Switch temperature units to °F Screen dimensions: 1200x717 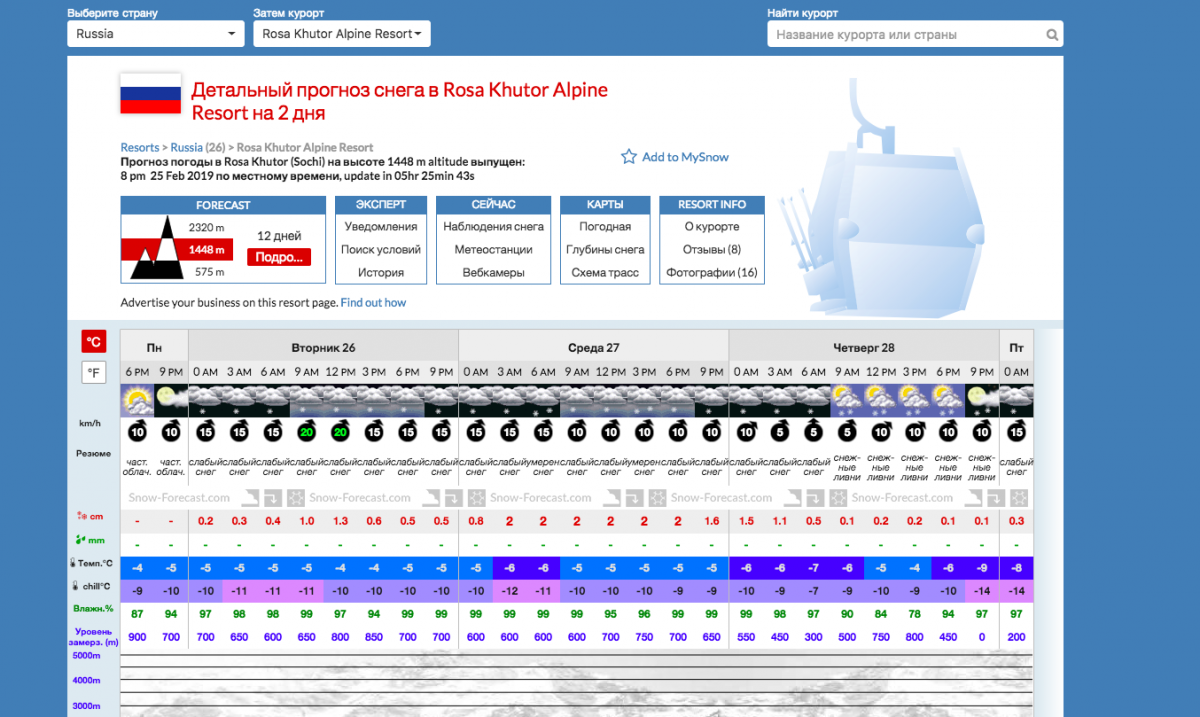(94, 373)
